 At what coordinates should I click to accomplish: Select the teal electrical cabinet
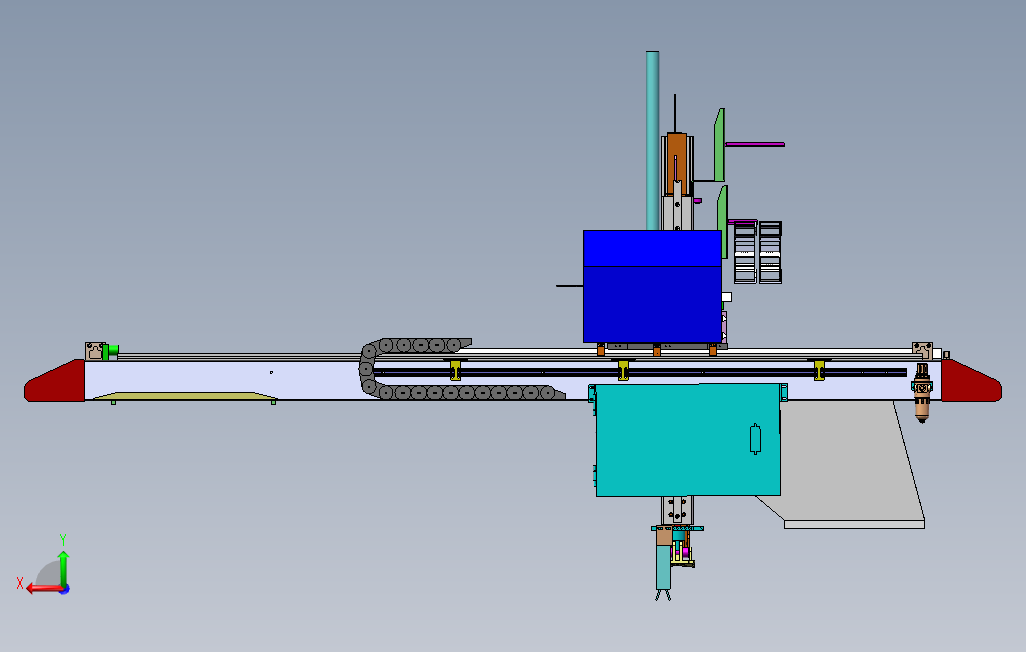point(688,440)
